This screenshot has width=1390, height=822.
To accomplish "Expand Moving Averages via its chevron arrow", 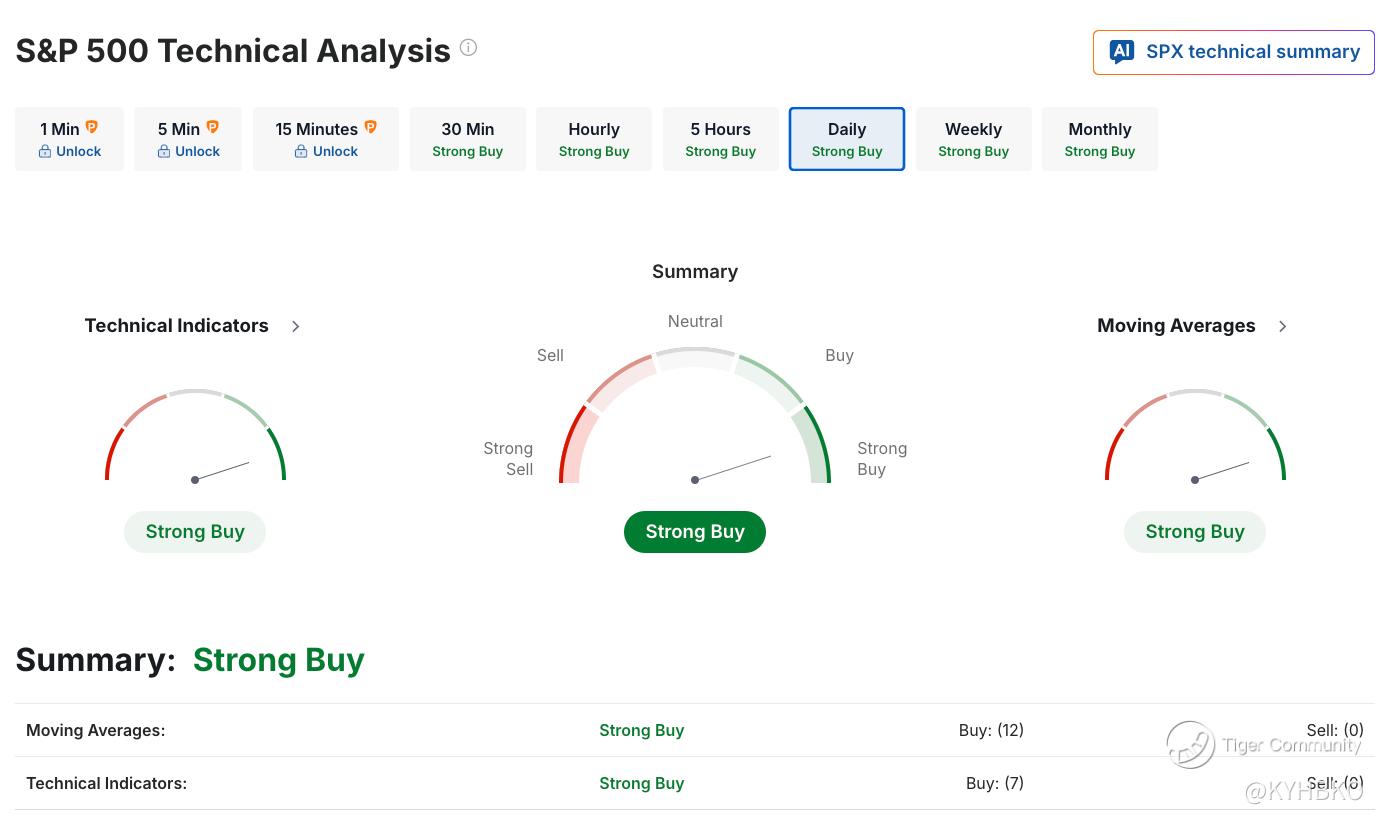I will click(x=1283, y=326).
